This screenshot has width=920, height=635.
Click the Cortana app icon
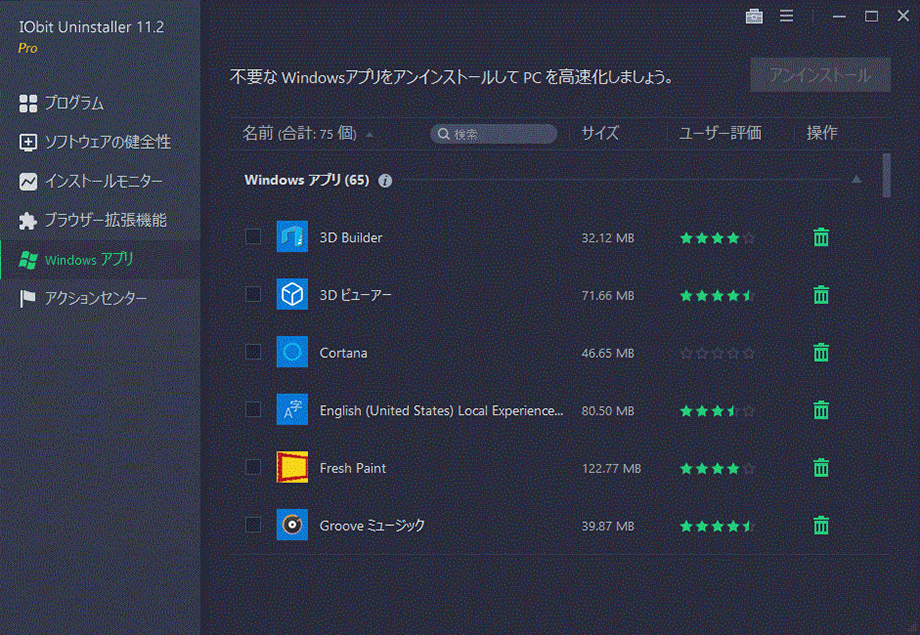[292, 352]
